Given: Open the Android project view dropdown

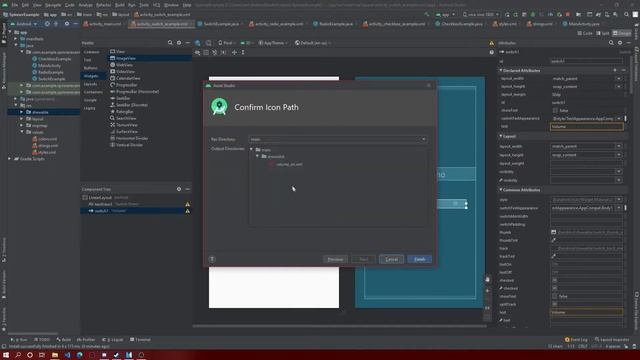Looking at the screenshot, I should click(24, 24).
